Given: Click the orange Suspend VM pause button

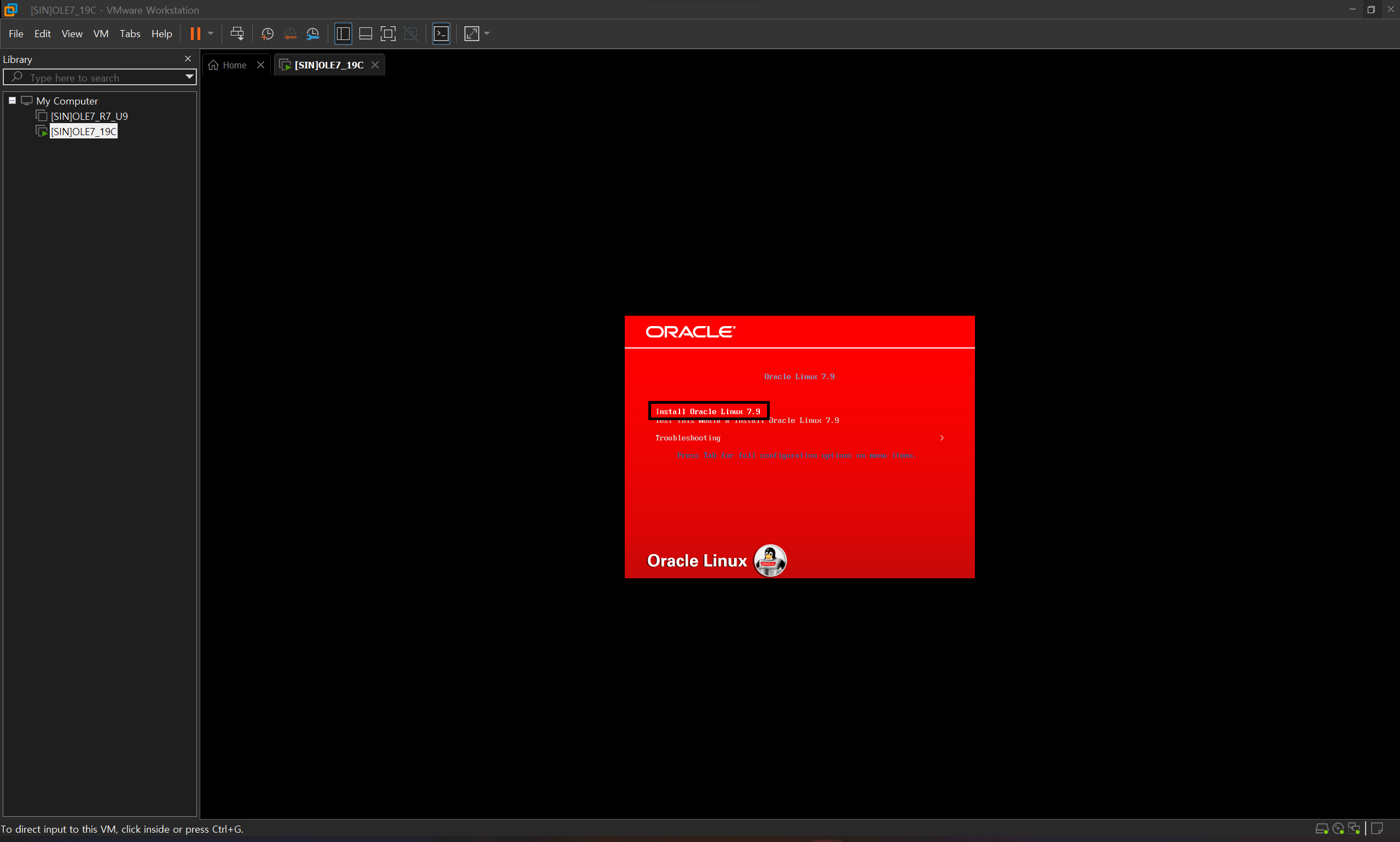Looking at the screenshot, I should [x=195, y=33].
